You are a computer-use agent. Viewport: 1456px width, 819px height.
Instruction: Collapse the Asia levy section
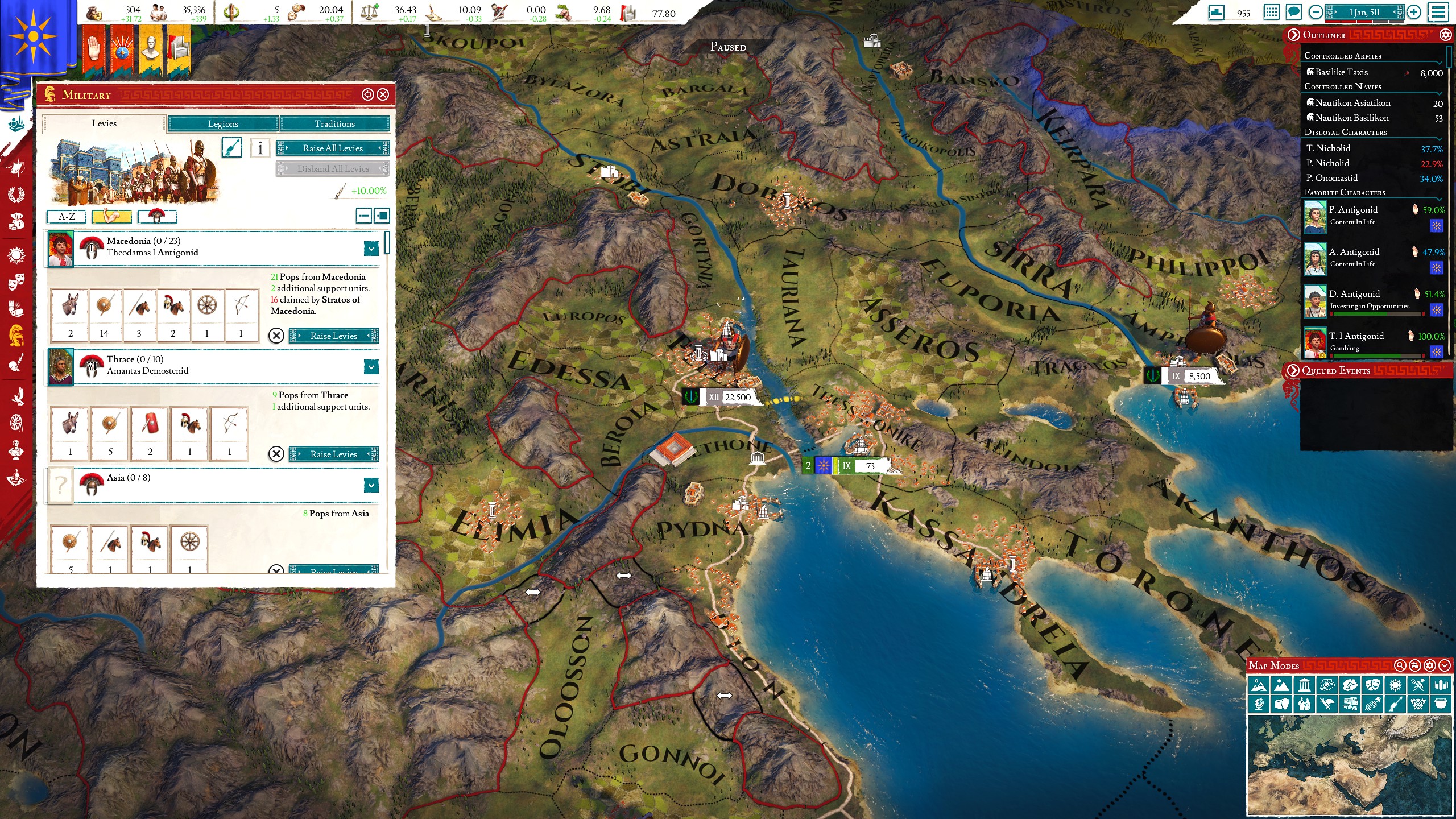pyautogui.click(x=371, y=485)
